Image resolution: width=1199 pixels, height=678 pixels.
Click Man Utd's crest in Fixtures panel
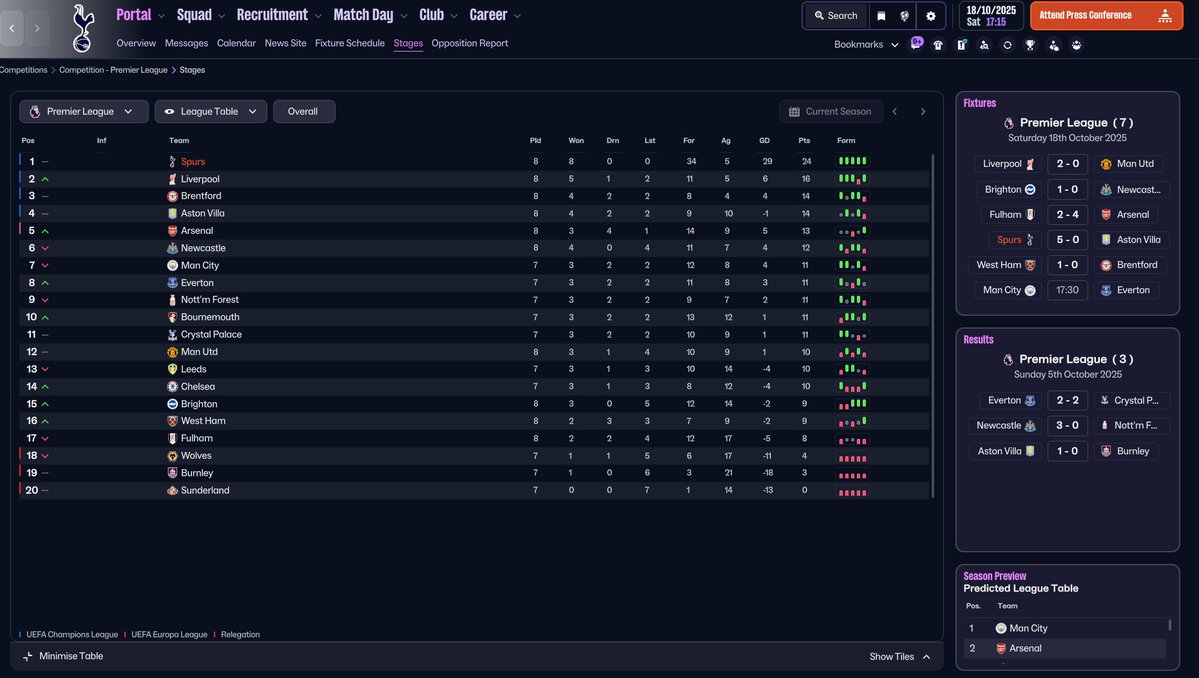tap(1106, 164)
